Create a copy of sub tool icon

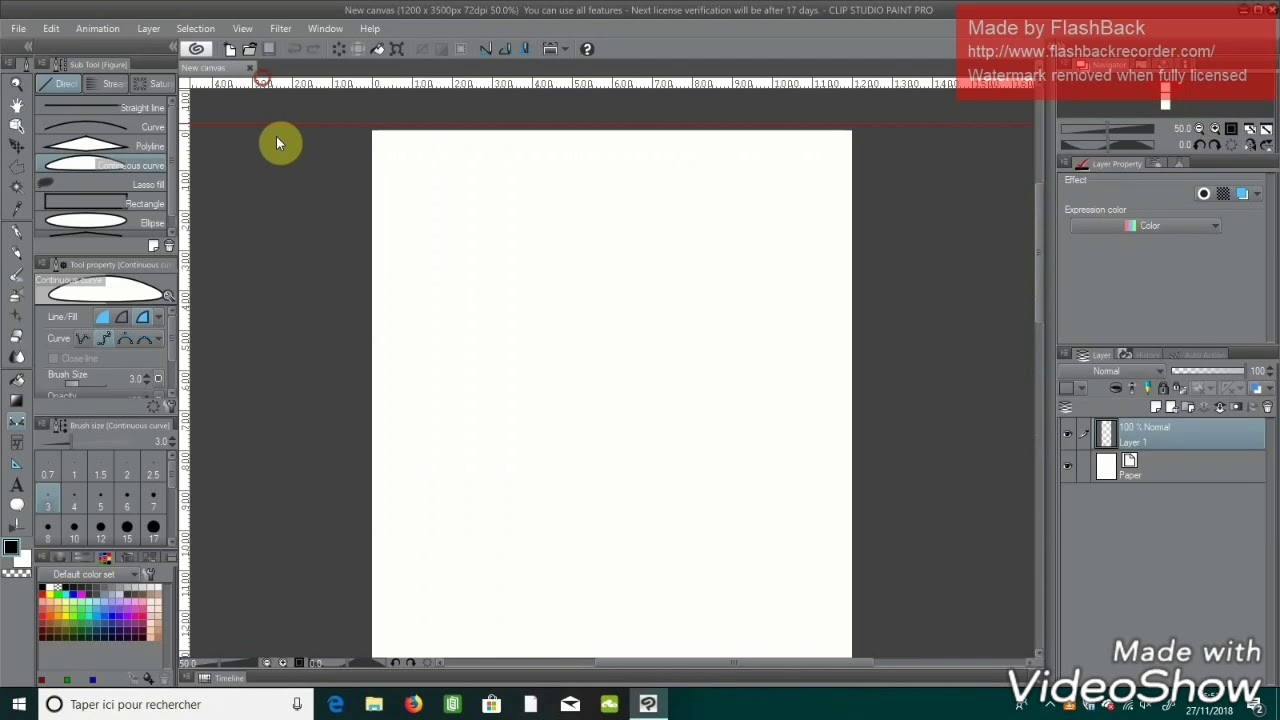pos(153,245)
